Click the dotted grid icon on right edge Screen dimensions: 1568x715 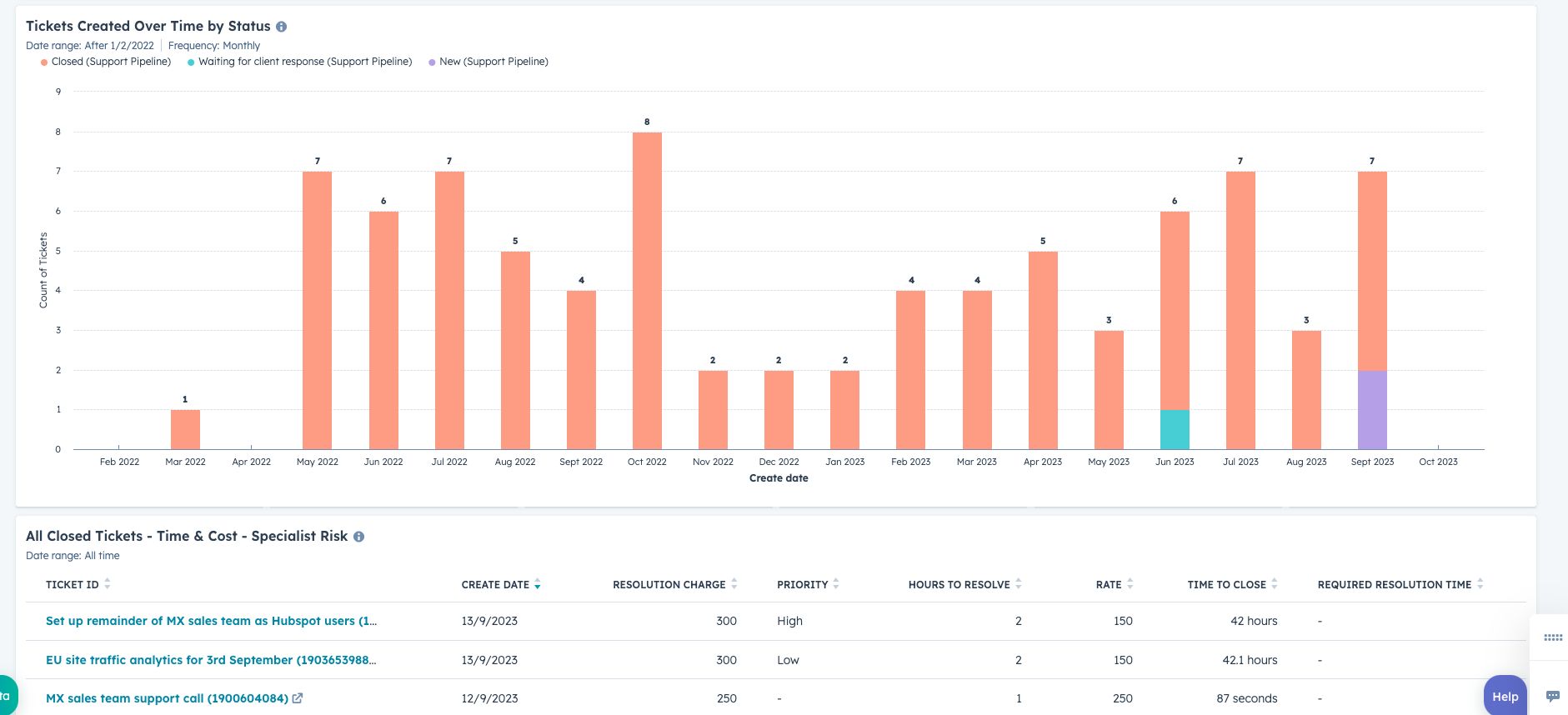click(1553, 637)
